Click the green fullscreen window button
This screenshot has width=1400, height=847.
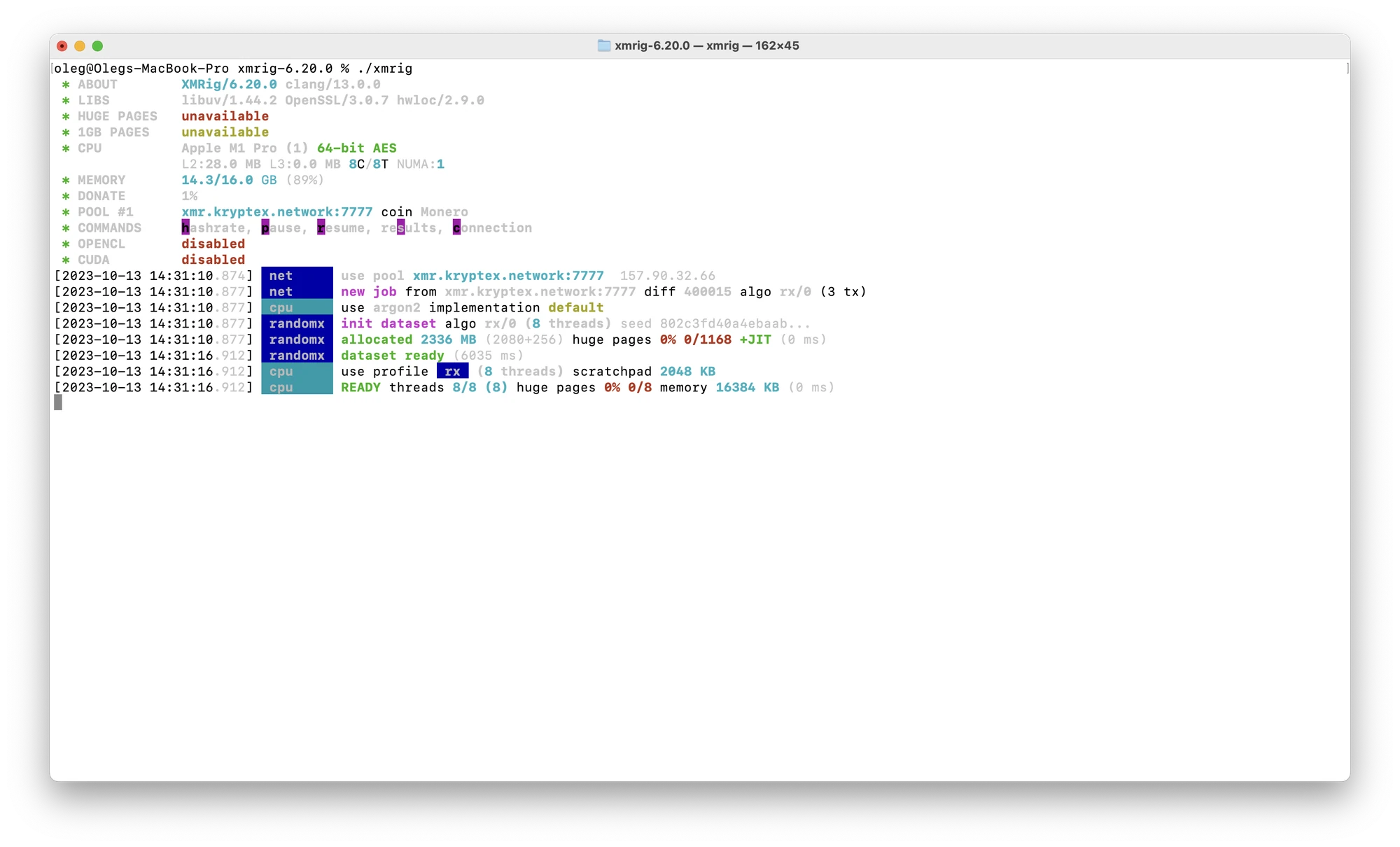97,46
